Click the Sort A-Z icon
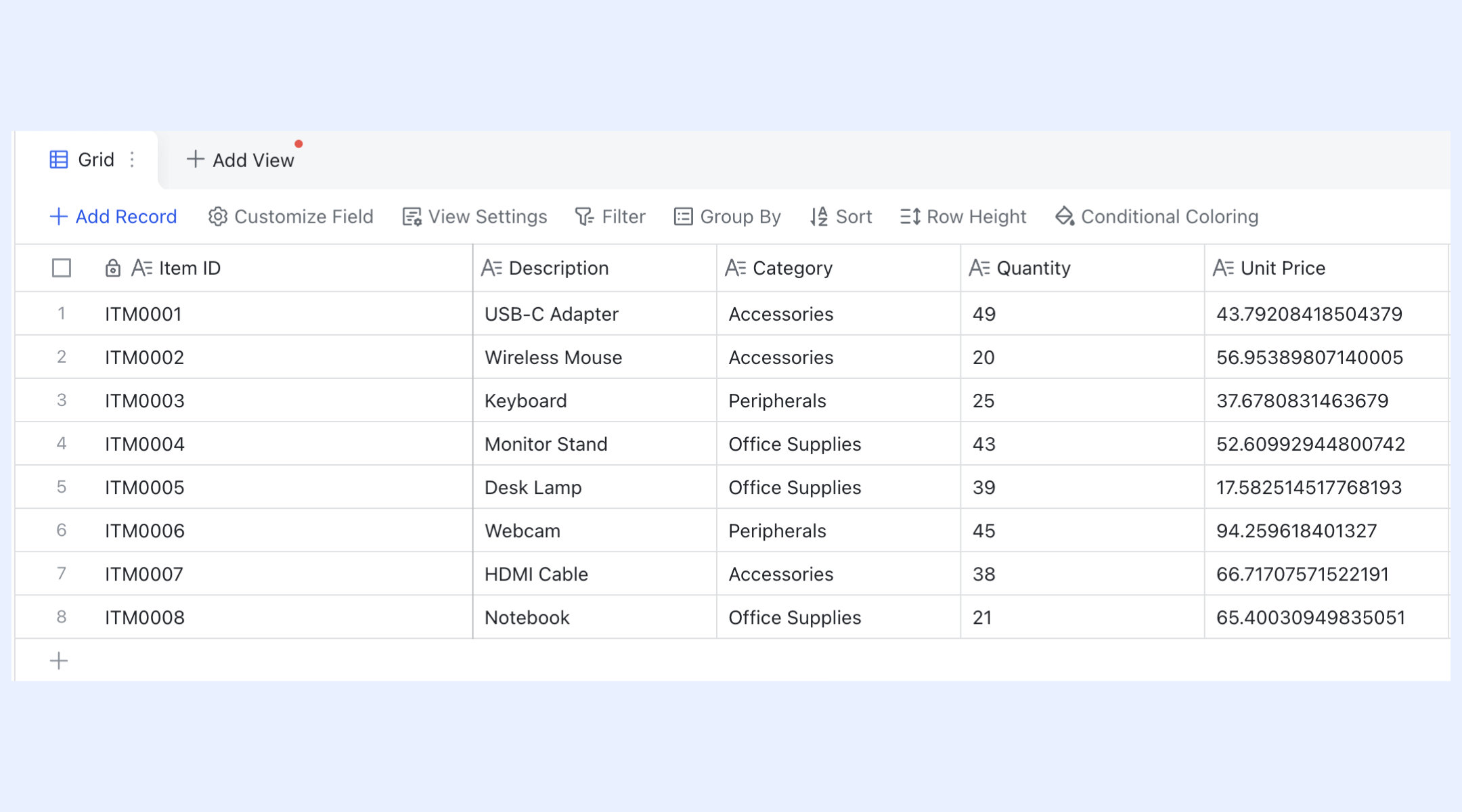Viewport: 1462px width, 812px height. click(819, 217)
